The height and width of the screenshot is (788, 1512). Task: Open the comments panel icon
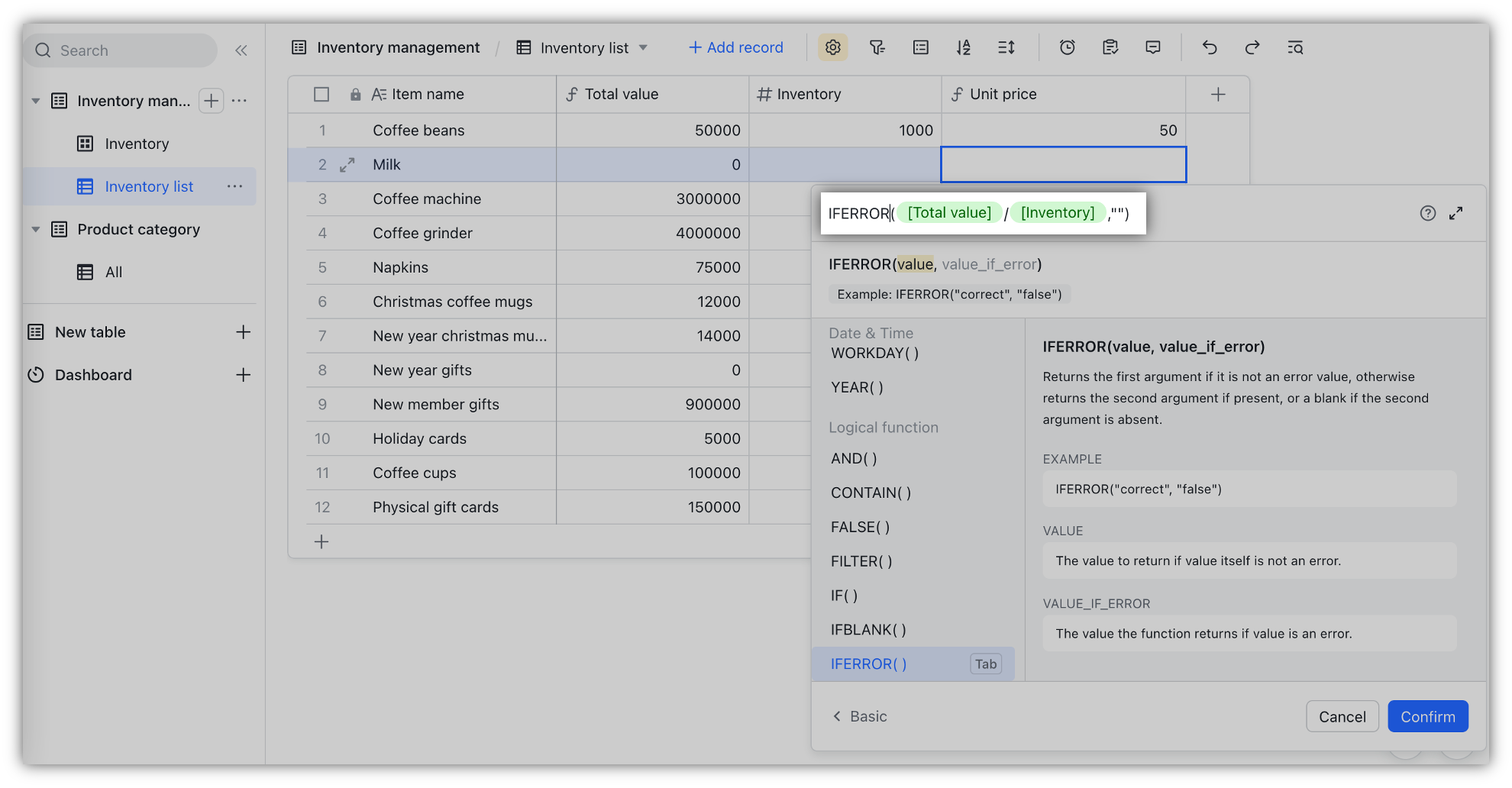[x=1152, y=47]
